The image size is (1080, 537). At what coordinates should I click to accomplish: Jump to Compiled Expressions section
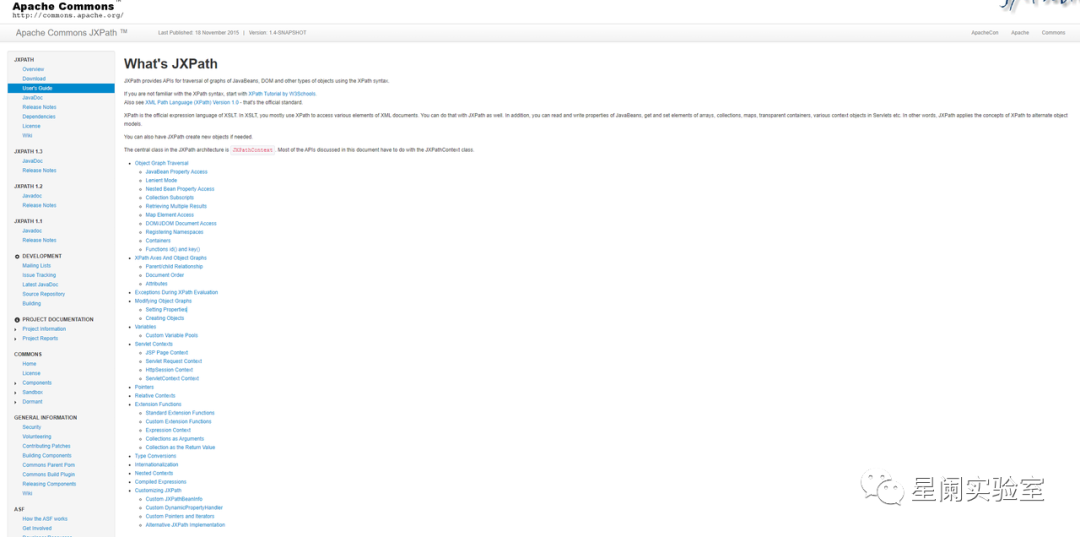click(160, 482)
